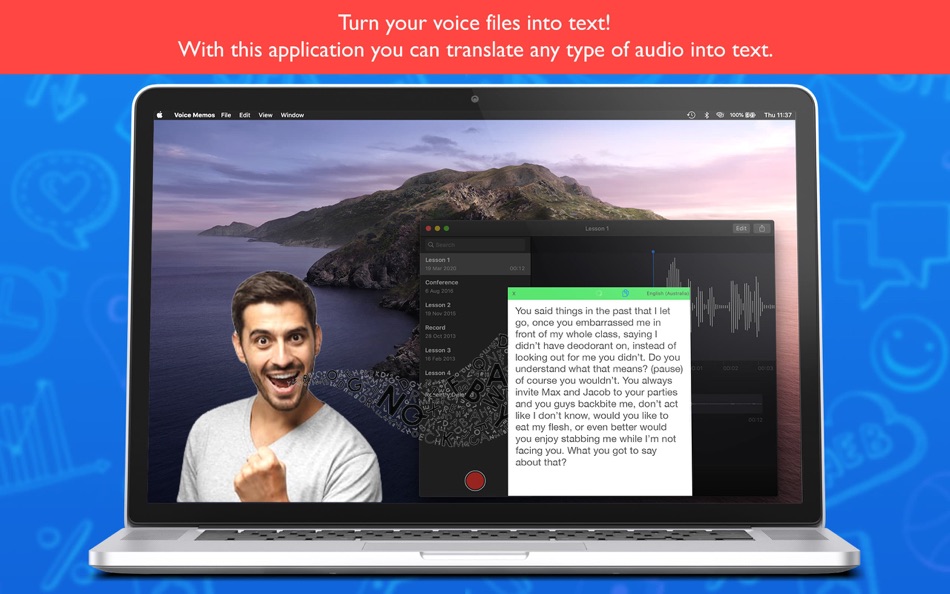Click the copy clipboard icon in transcription header
950x594 pixels.
pos(625,293)
